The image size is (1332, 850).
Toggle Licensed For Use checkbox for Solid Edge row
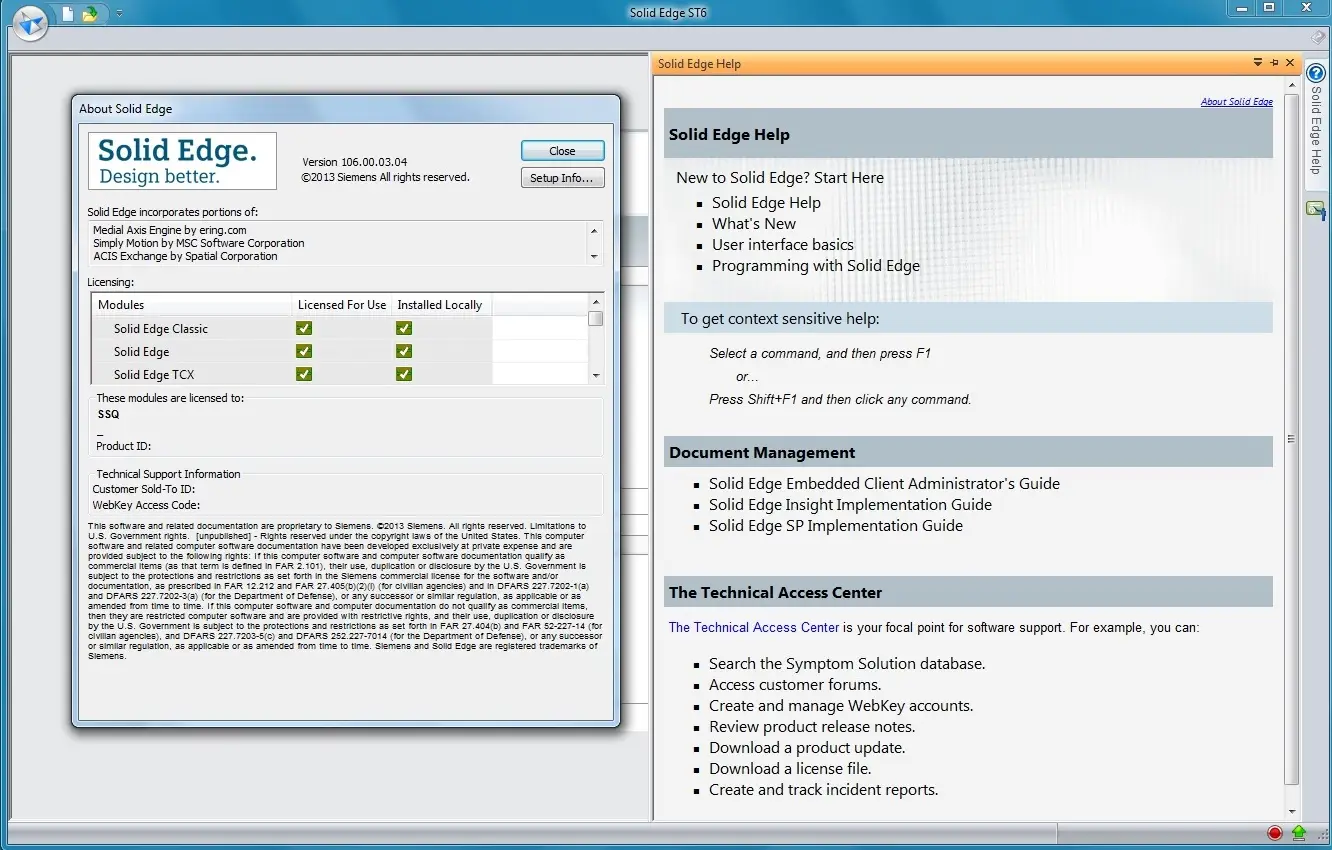304,351
